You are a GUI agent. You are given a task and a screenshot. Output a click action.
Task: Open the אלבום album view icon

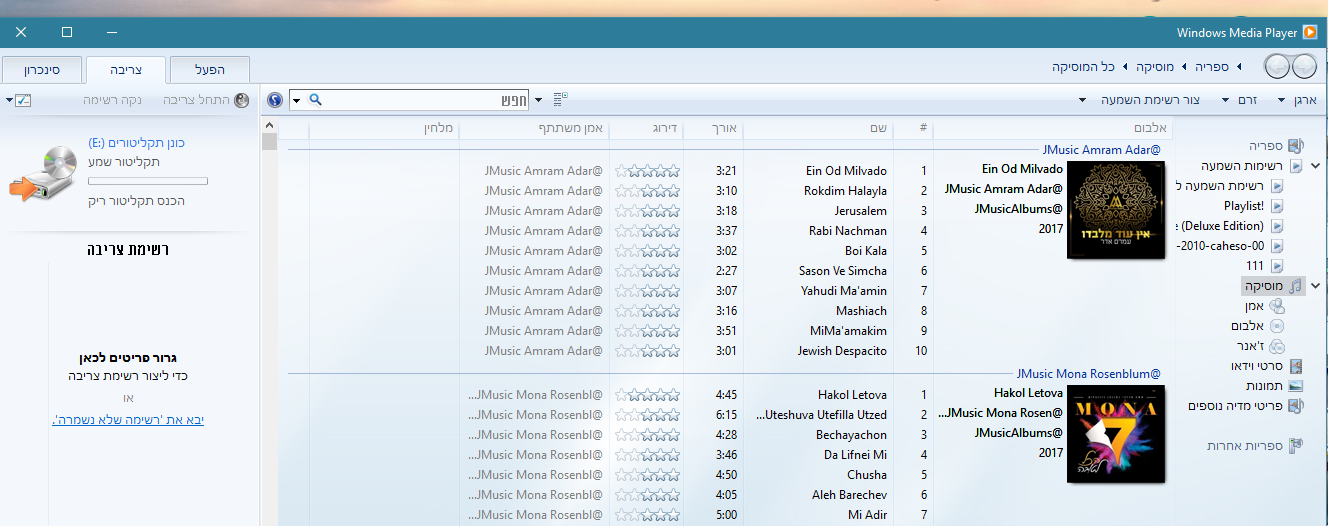(1277, 326)
